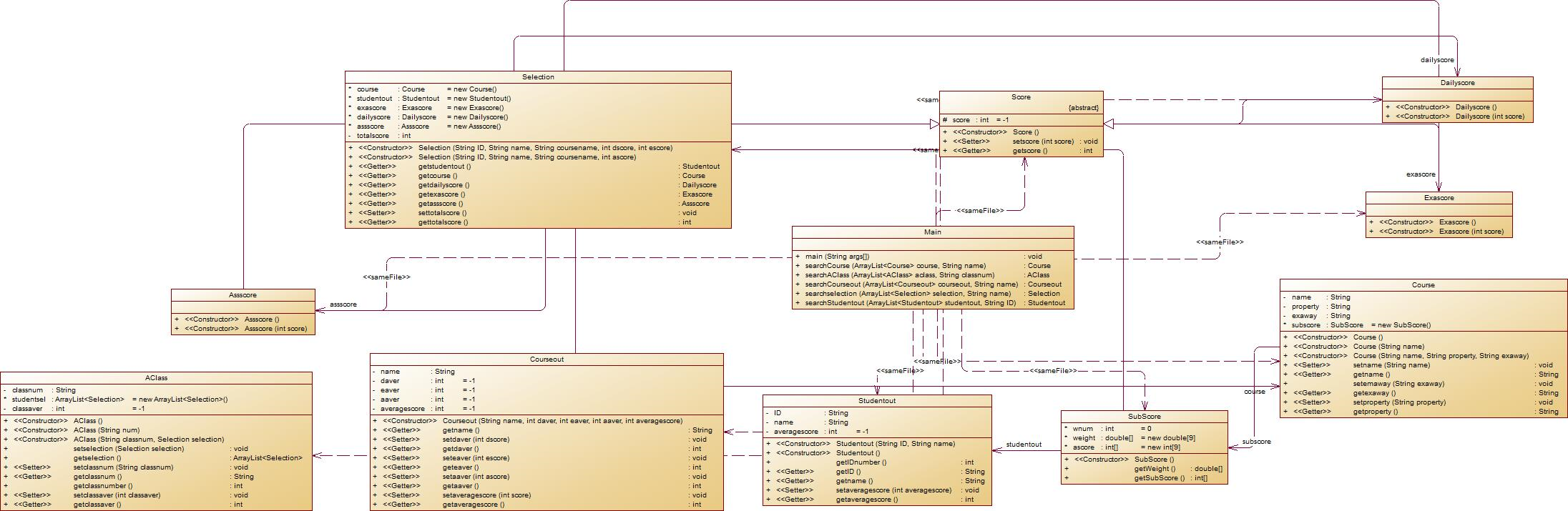The height and width of the screenshot is (511, 1568).
Task: Select 'course' association label left of Course class
Action: [1255, 392]
